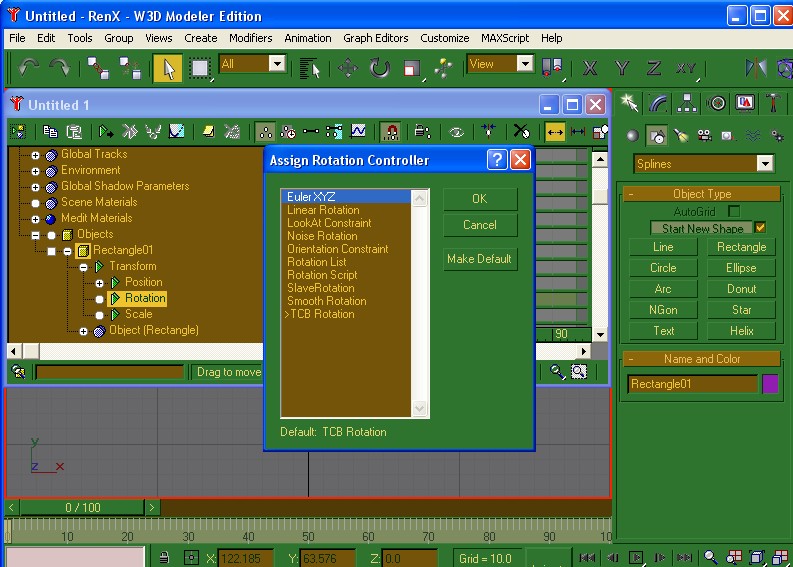Open the Utilities hammer panel tab
Viewport: 793px width, 567px height.
click(x=774, y=103)
